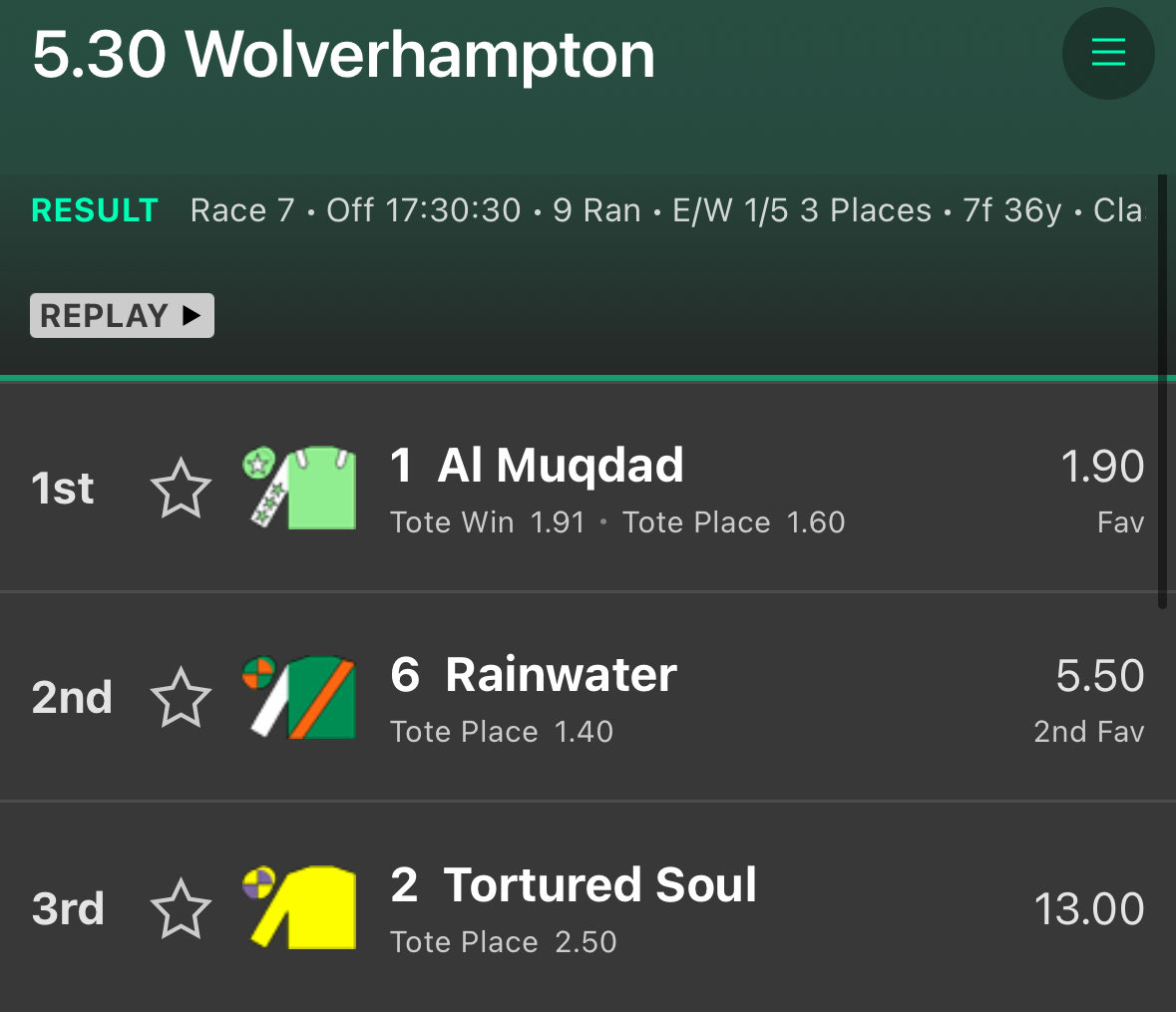Toggle favourite star for Rainwater
1176x1012 pixels.
[x=181, y=698]
